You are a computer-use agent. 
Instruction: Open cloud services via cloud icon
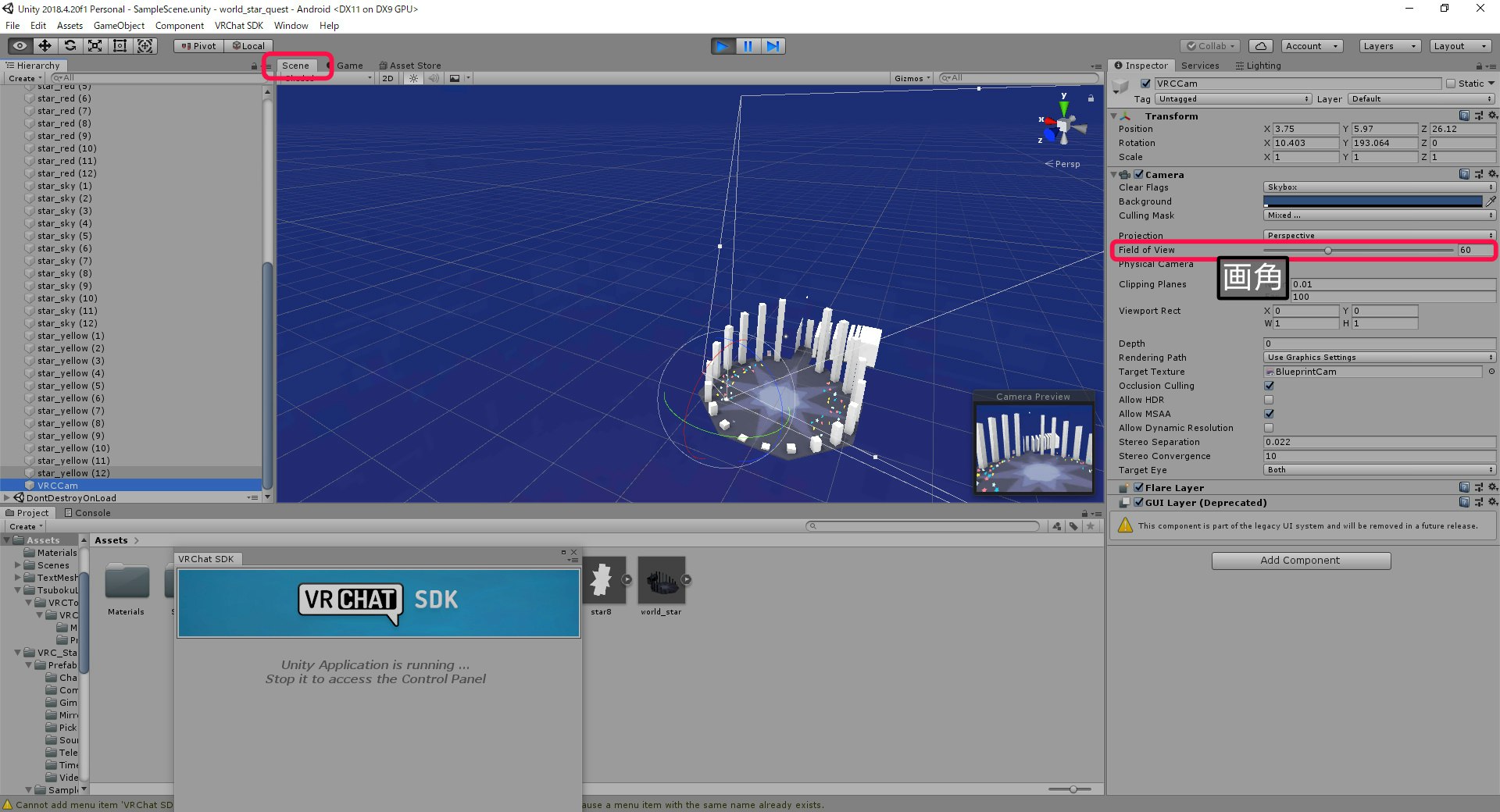(x=1260, y=46)
